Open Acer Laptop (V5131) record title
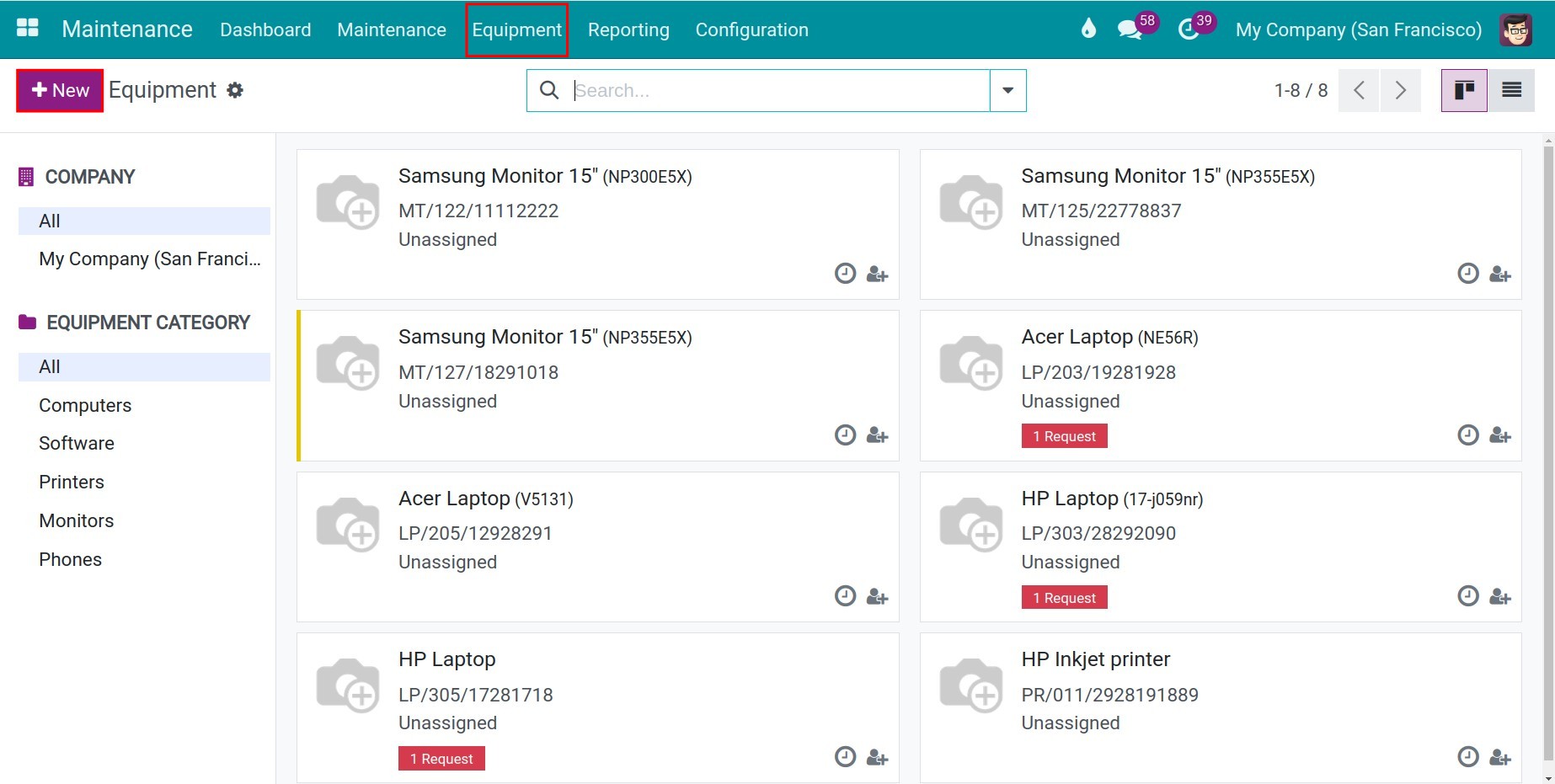Viewport: 1555px width, 784px height. click(486, 499)
